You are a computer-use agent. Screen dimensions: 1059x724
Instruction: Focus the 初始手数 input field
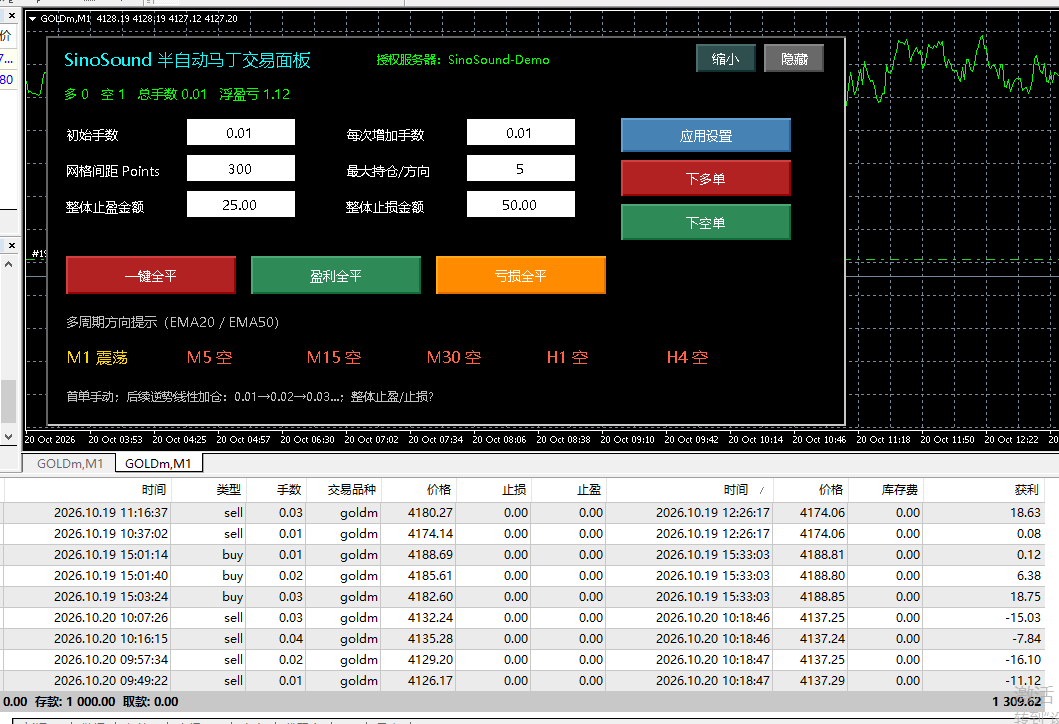tap(240, 132)
